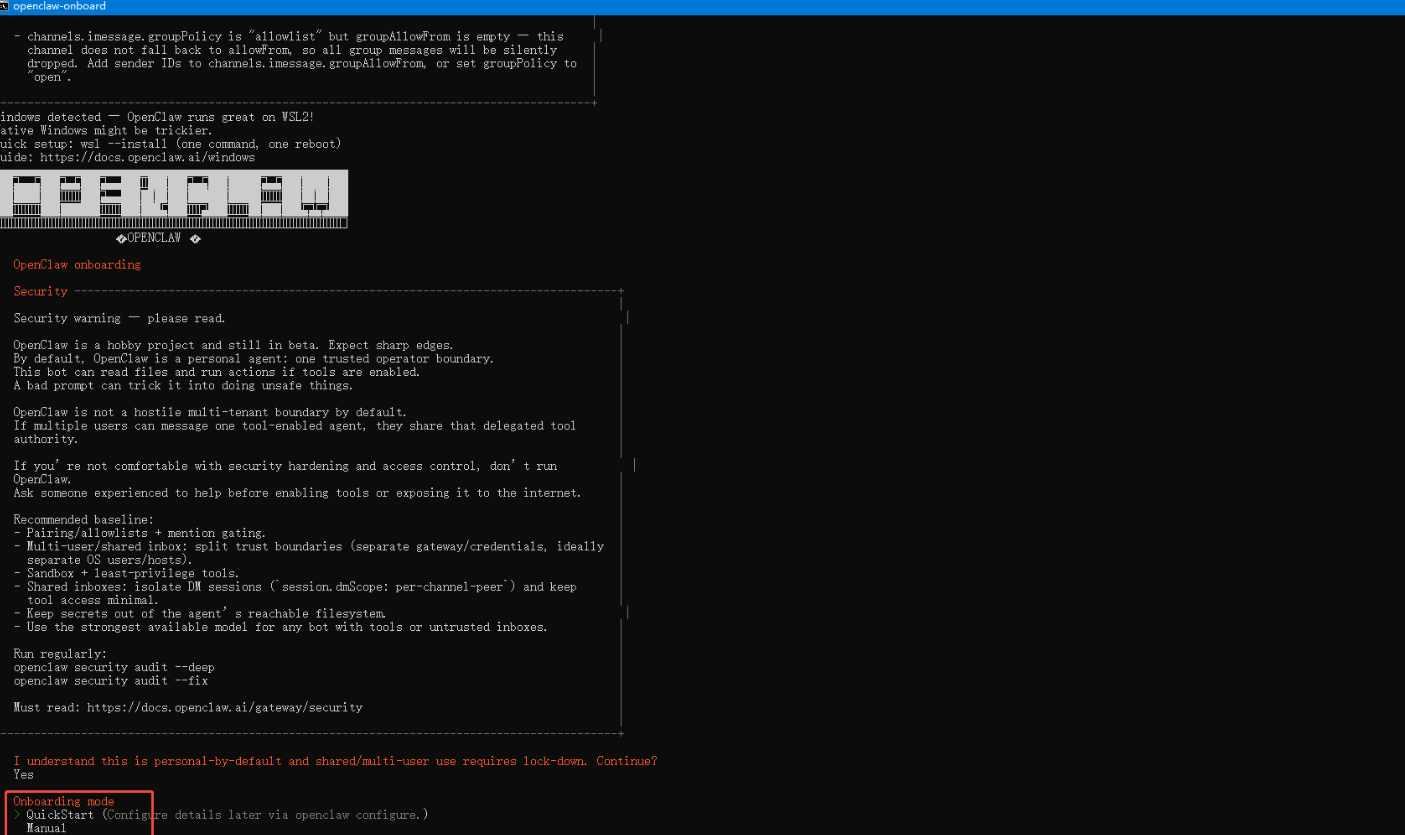Viewport: 1405px width, 835px height.
Task: Select the QuickStart onboarding mode option
Action: 60,815
